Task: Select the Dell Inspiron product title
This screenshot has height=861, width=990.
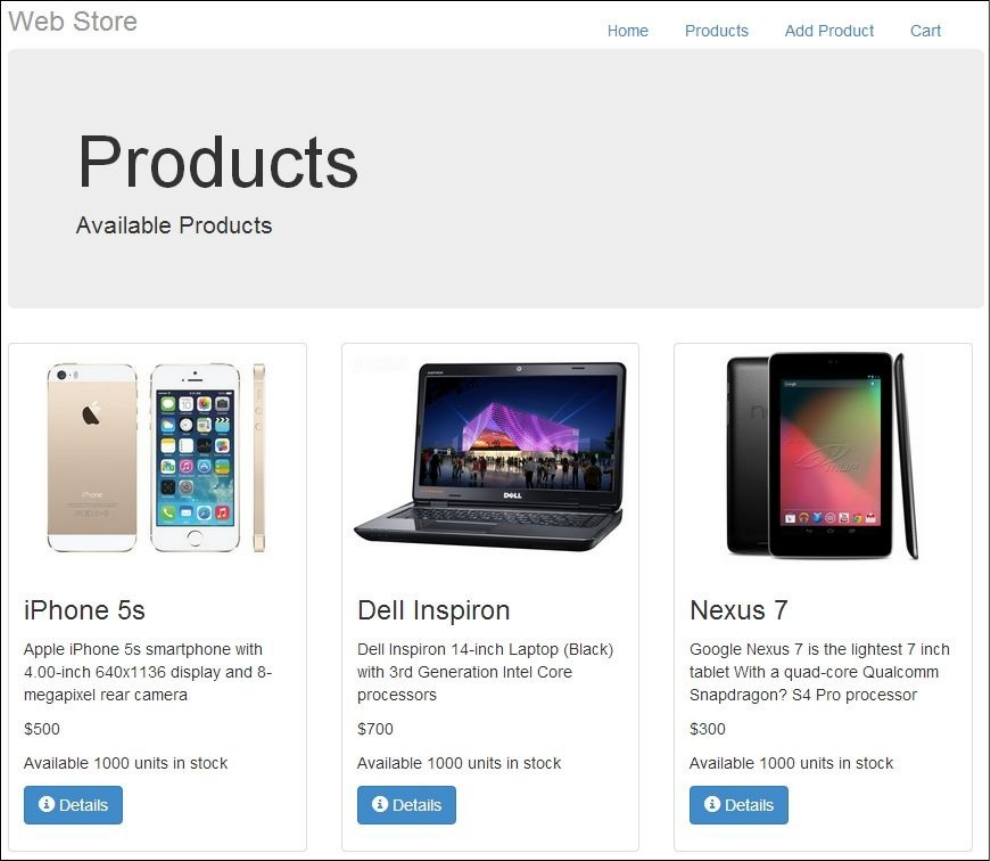Action: click(434, 610)
